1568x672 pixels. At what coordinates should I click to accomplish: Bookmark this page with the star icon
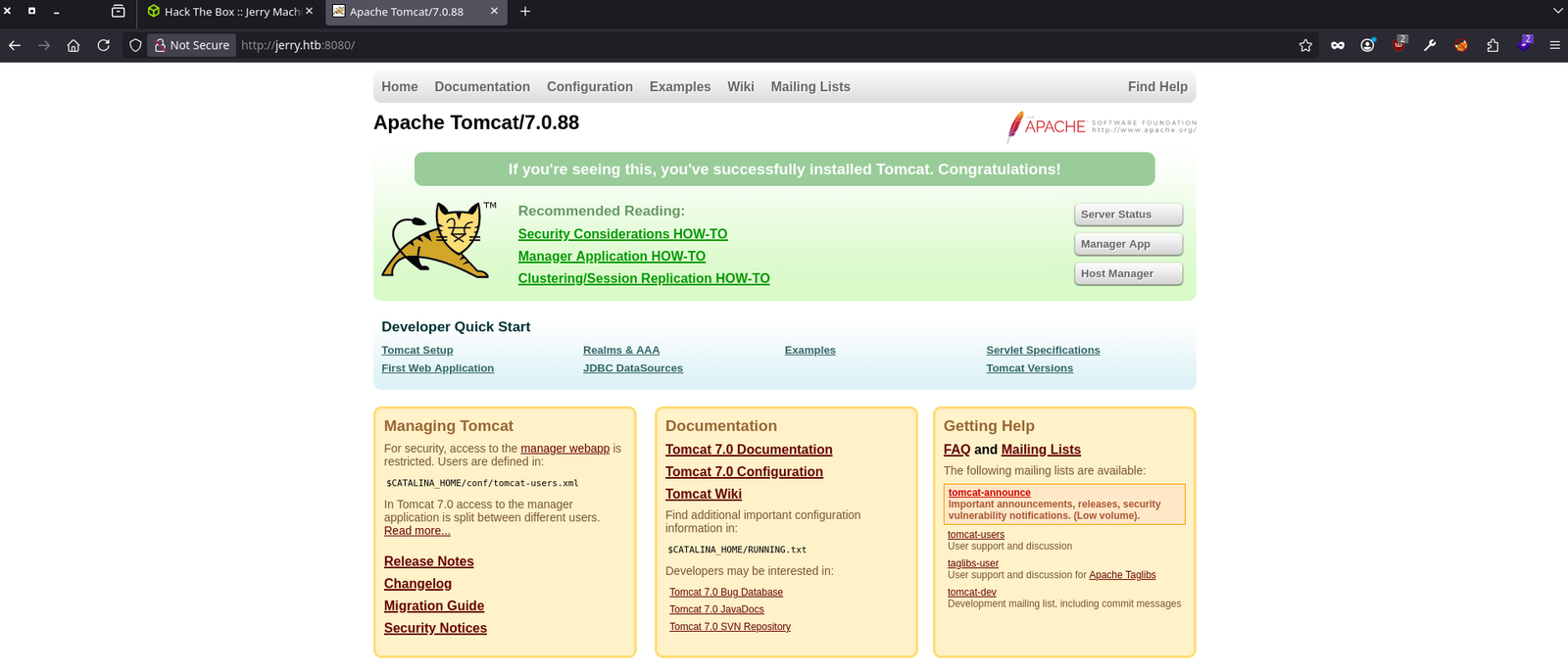[1305, 45]
